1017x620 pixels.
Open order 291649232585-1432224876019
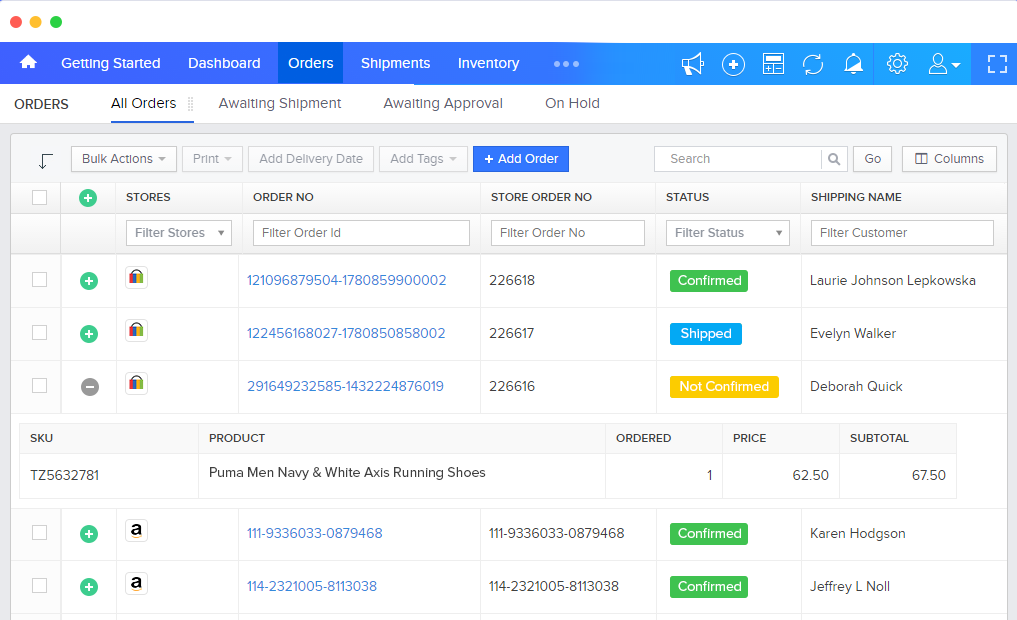[345, 387]
